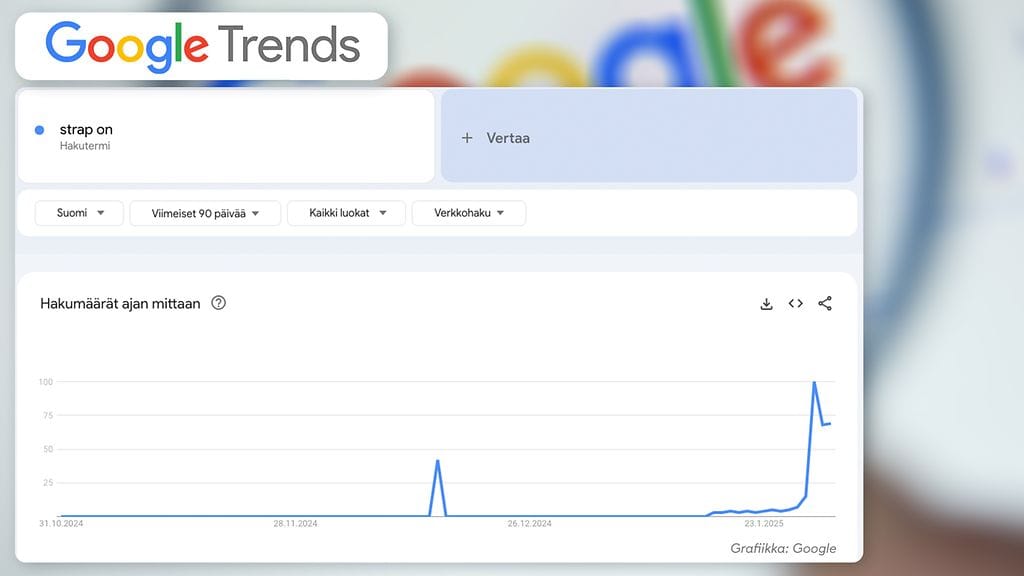
Task: Select the strap on search term card
Action: click(224, 136)
